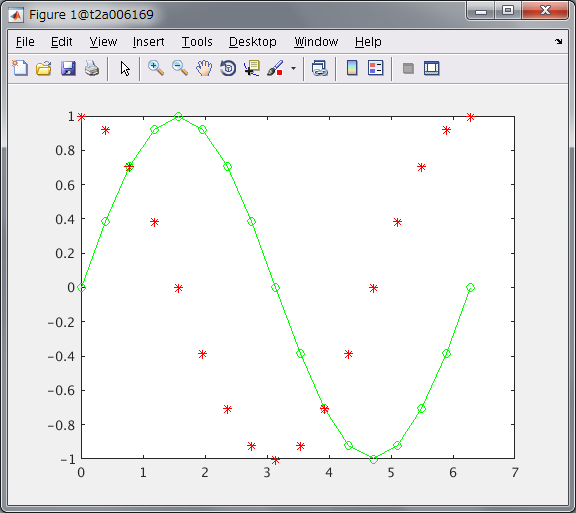
Task: Toggle the Data Cursor tool
Action: 252,68
